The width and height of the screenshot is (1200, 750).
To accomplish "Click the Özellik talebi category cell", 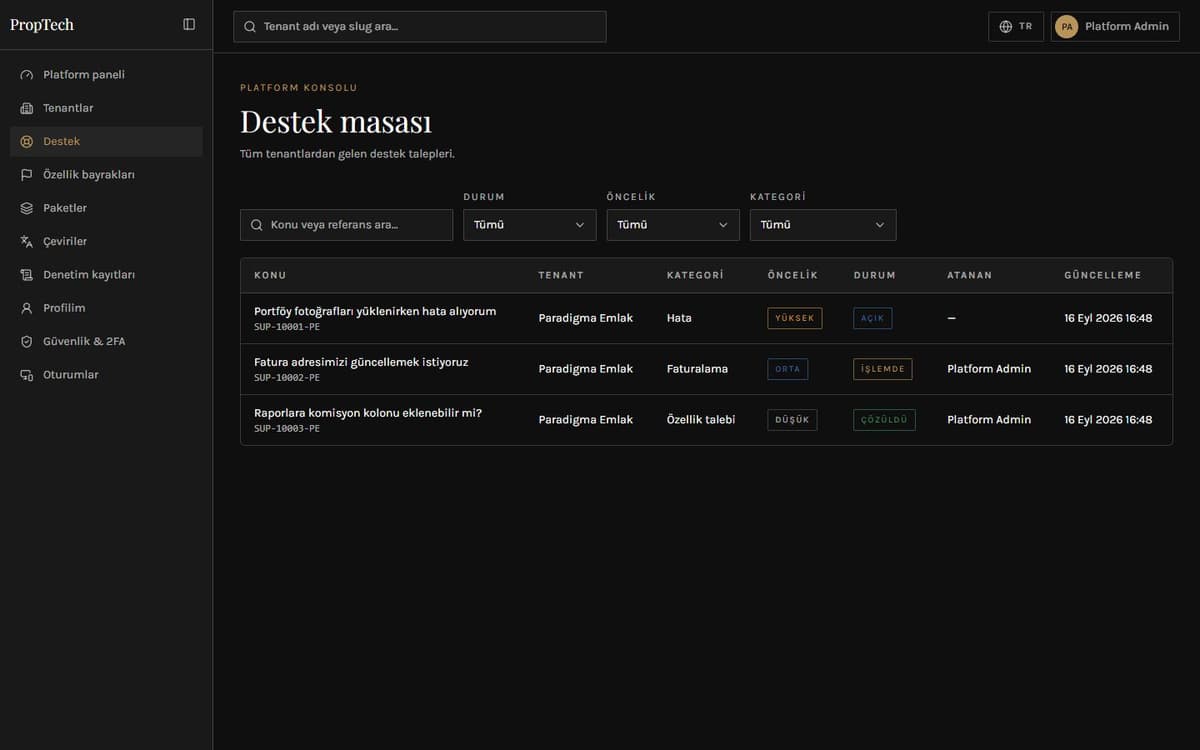I will [701, 420].
